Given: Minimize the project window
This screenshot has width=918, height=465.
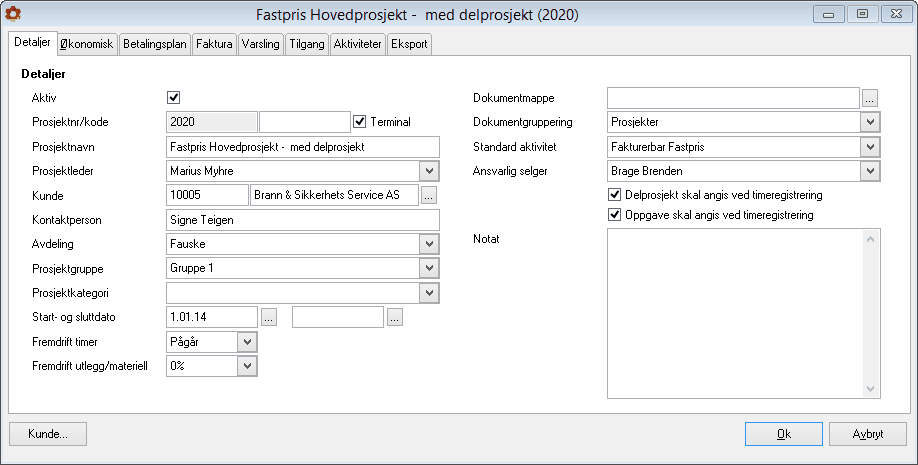Looking at the screenshot, I should coord(828,15).
